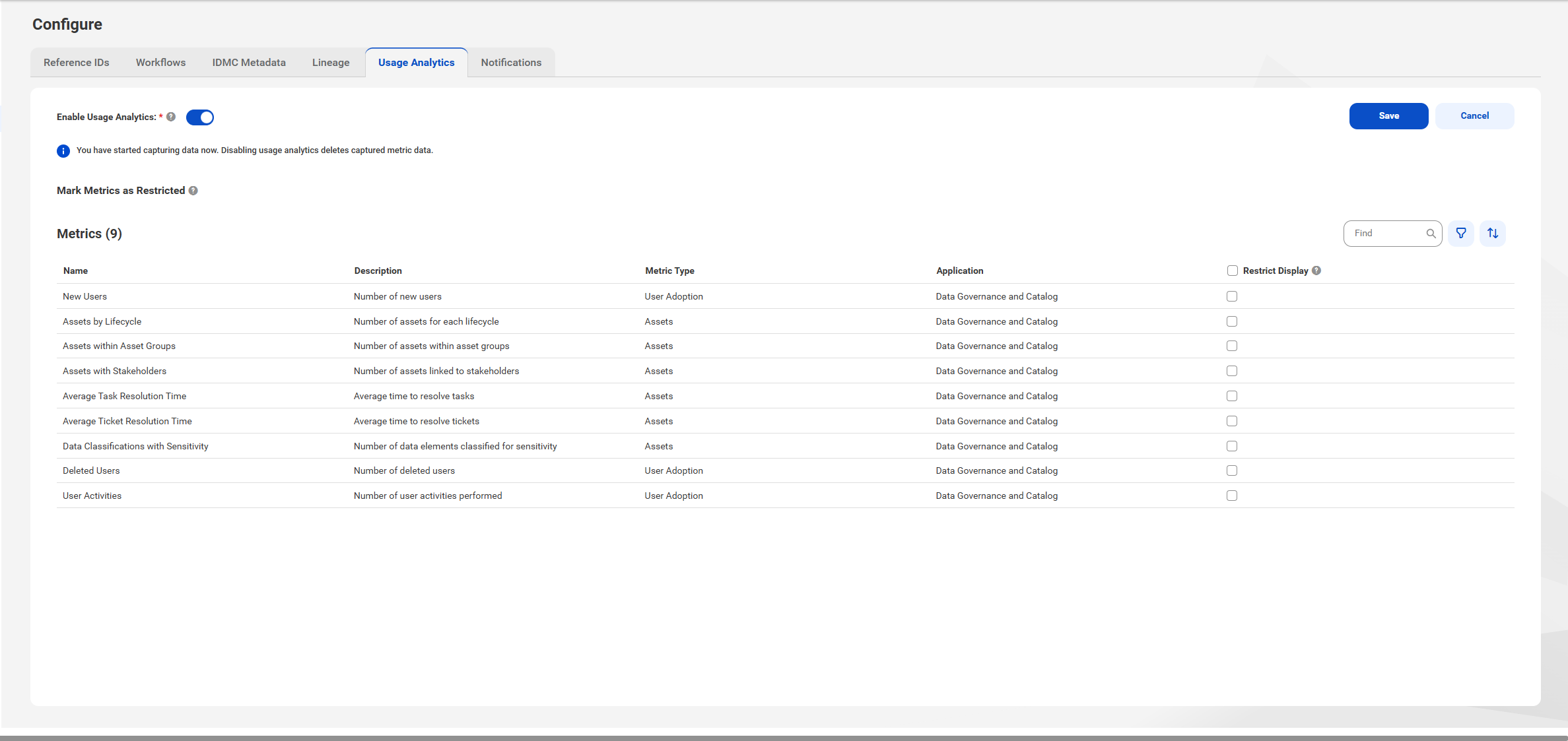Click 'Average time to resolve tickets'
The height and width of the screenshot is (741, 1568).
(x=417, y=422)
